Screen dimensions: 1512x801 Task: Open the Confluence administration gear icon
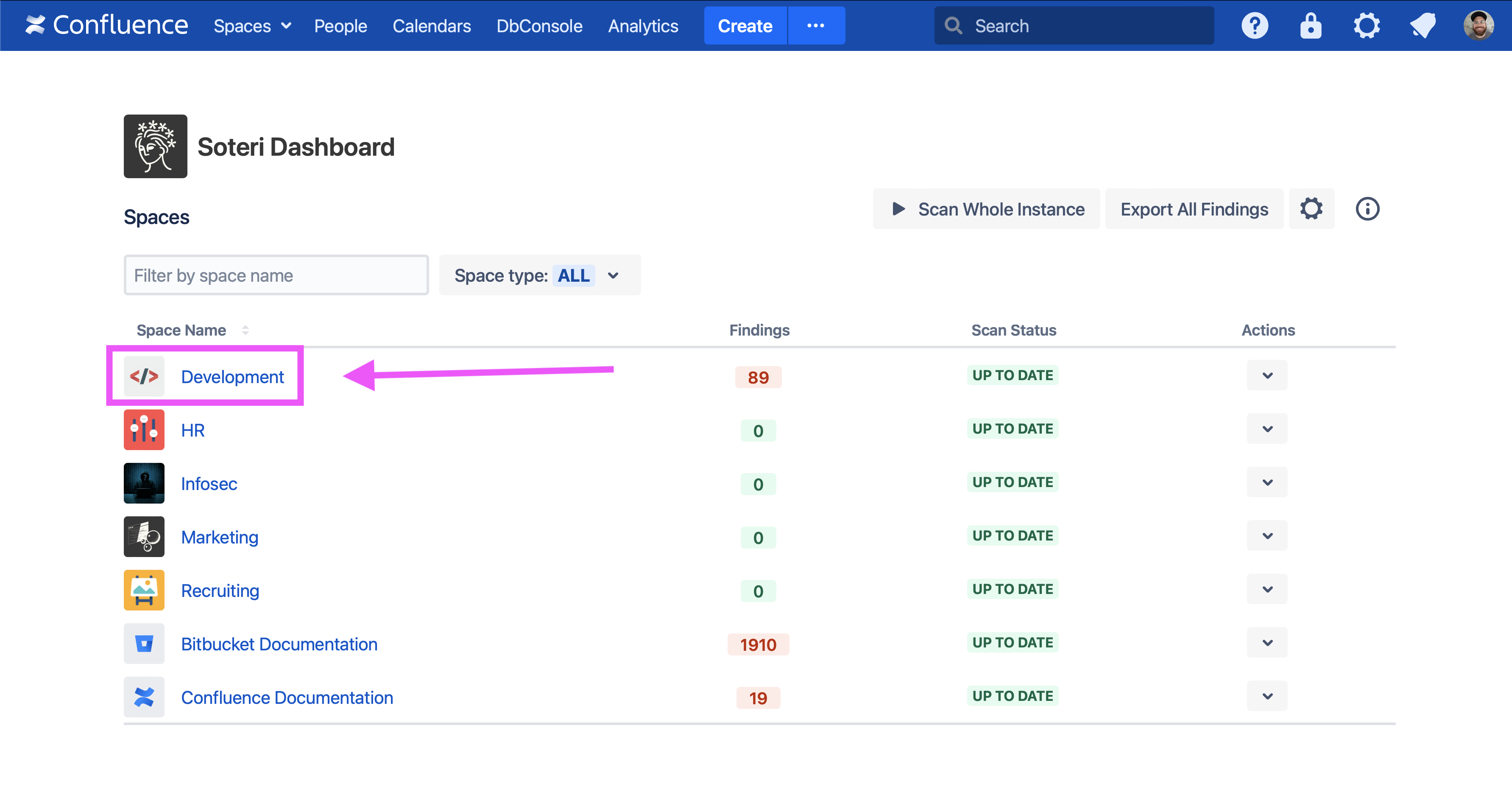click(1367, 26)
